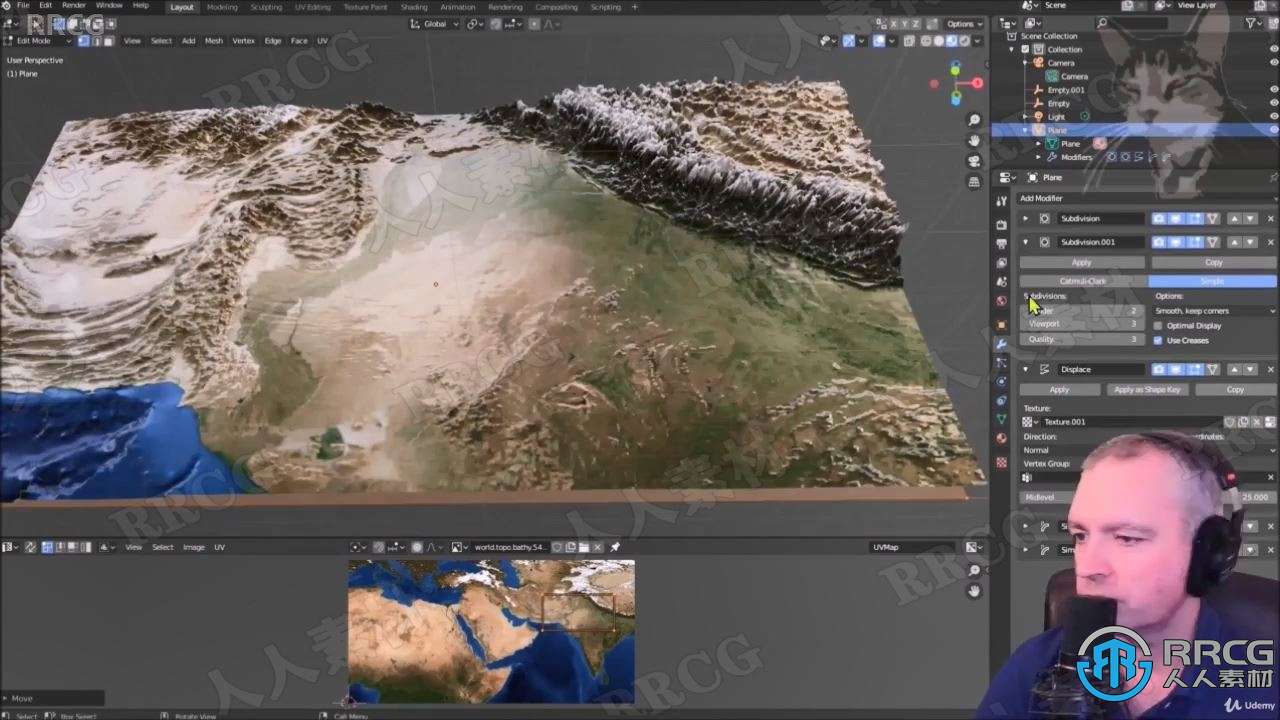The image size is (1280, 720).
Task: Click the pan hand in the UV editor
Action: (975, 592)
